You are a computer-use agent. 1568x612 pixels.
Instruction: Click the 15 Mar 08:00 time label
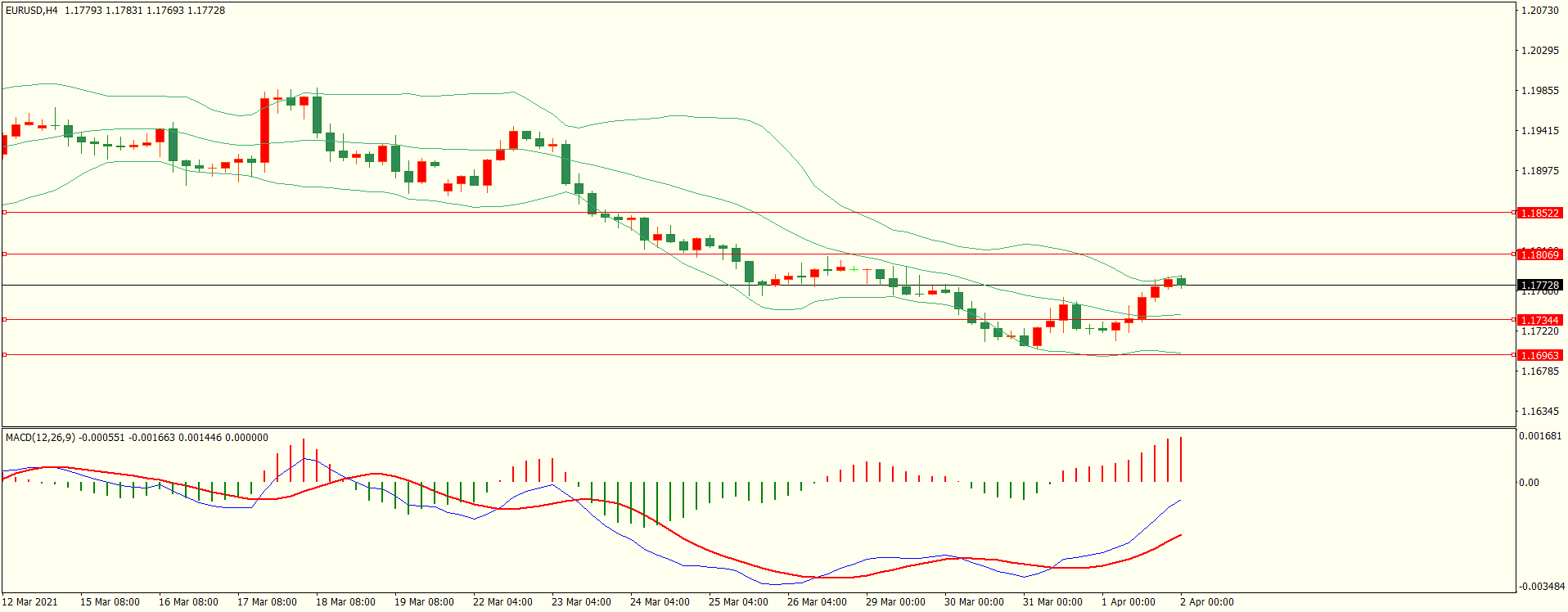point(110,602)
